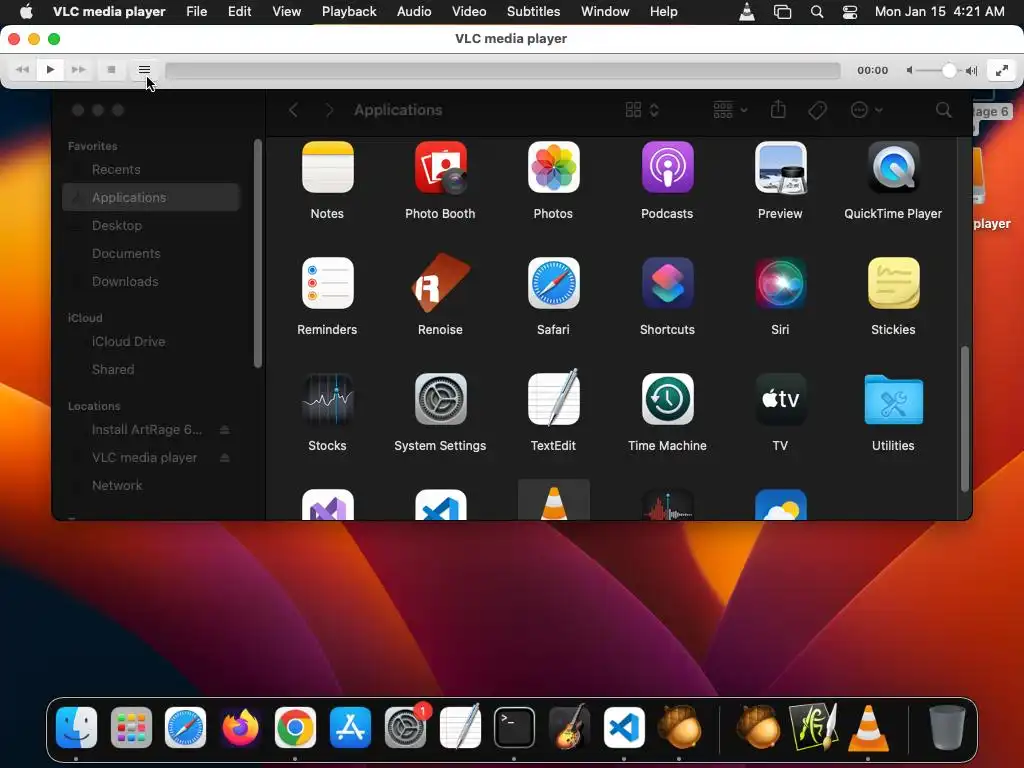Open Control Center in menu bar
The image size is (1024, 768).
pos(850,12)
